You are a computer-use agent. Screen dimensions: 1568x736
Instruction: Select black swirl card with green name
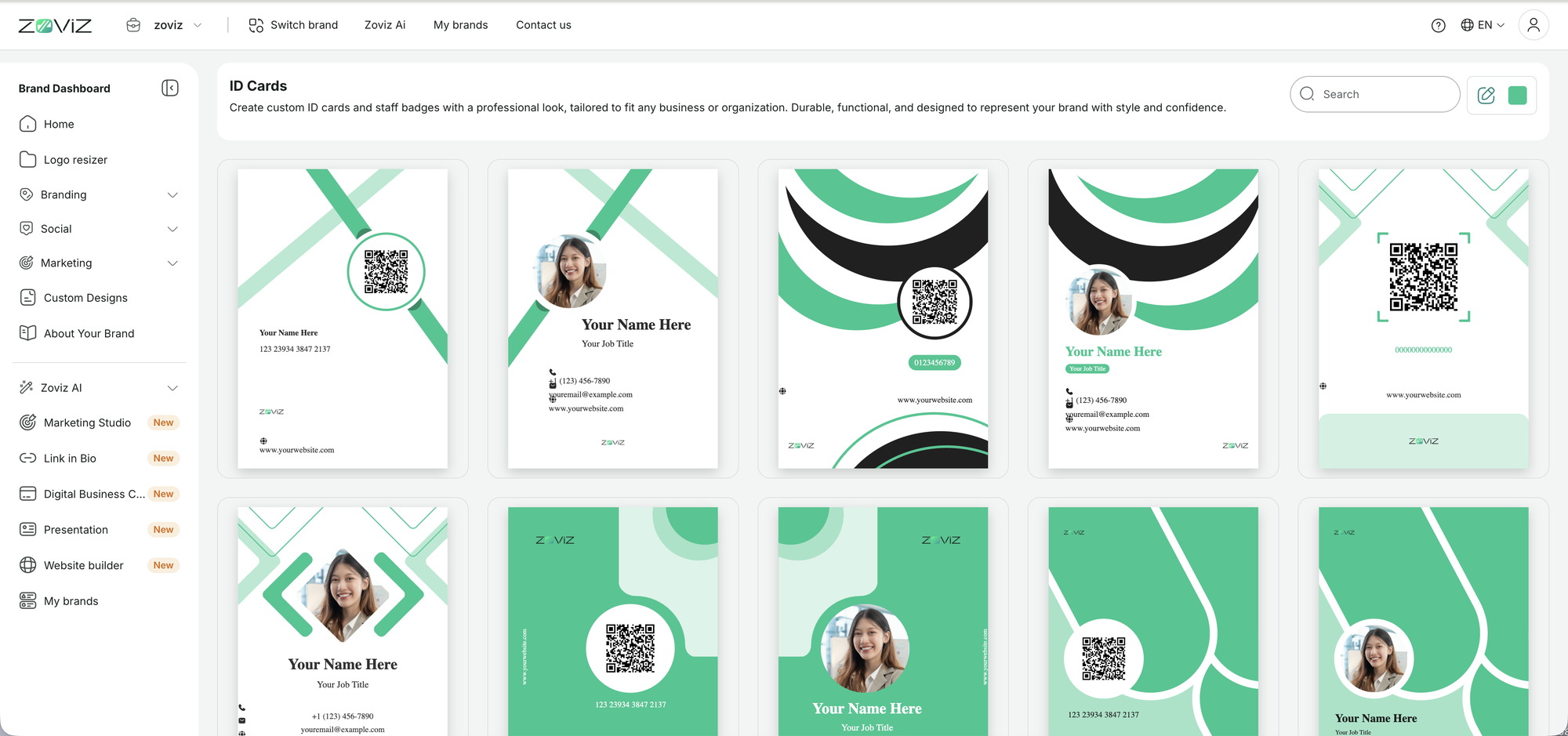[1153, 318]
